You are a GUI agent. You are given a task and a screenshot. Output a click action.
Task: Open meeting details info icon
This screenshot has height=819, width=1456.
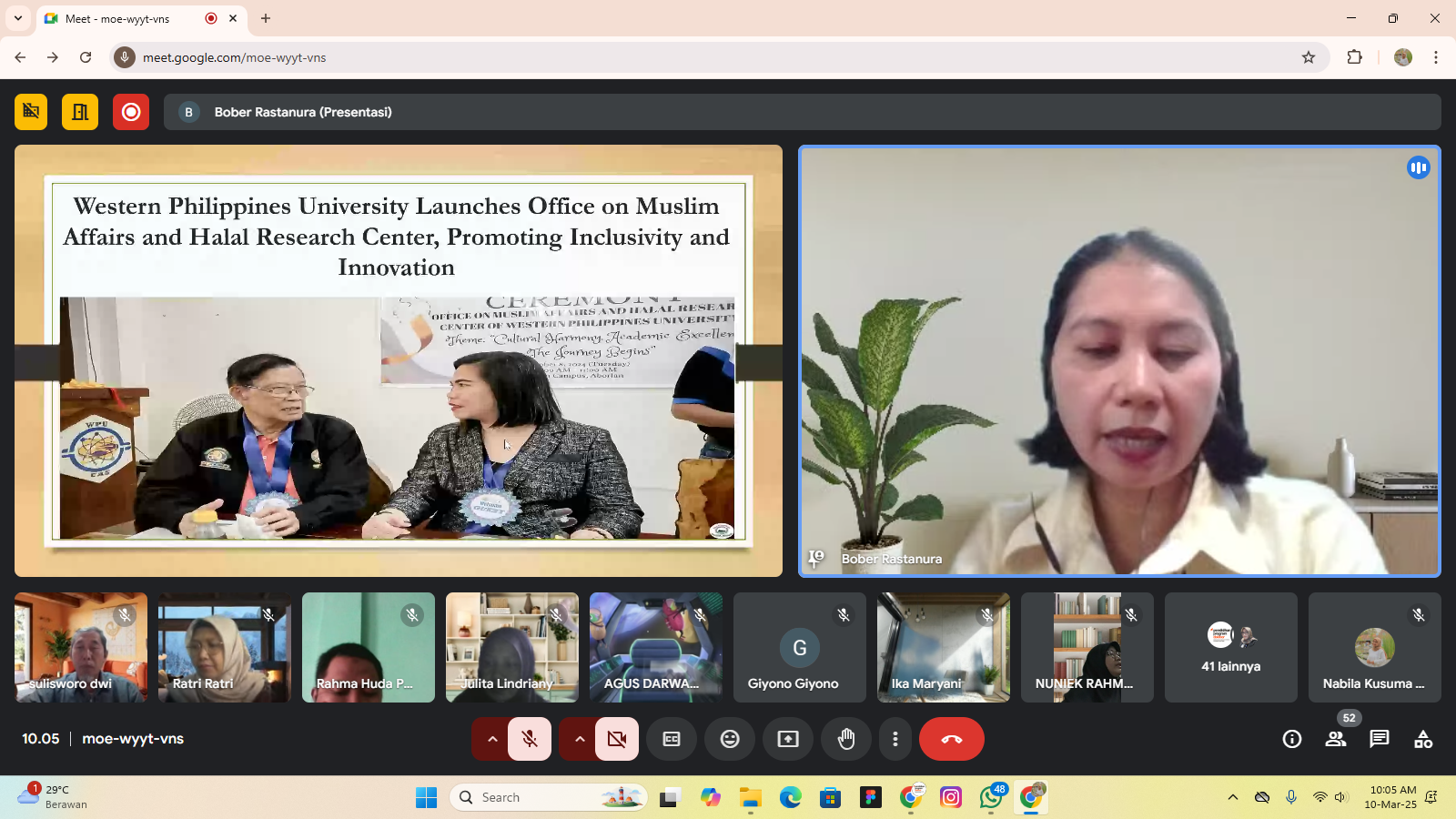(1292, 739)
